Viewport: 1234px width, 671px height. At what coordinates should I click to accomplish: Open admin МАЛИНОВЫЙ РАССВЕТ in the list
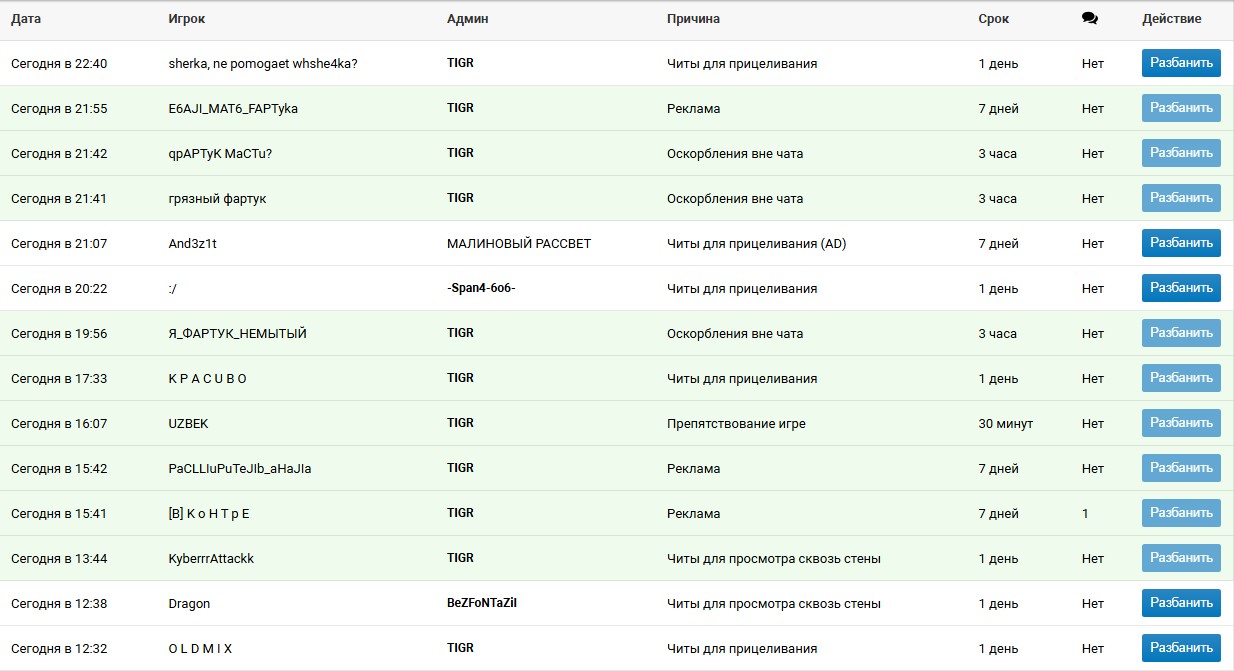point(518,243)
